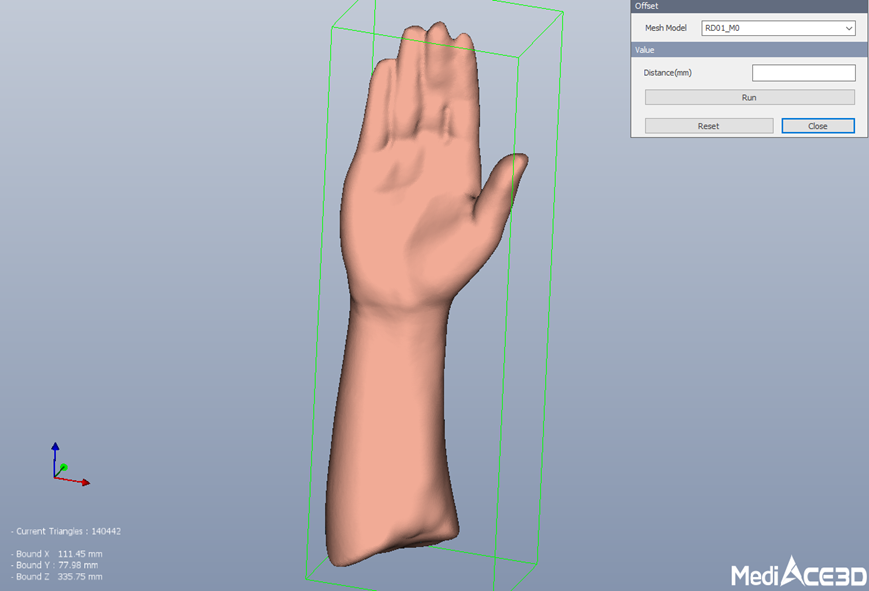Image resolution: width=869 pixels, height=591 pixels.
Task: Click the Bound Z measurement text
Action: [x=59, y=577]
